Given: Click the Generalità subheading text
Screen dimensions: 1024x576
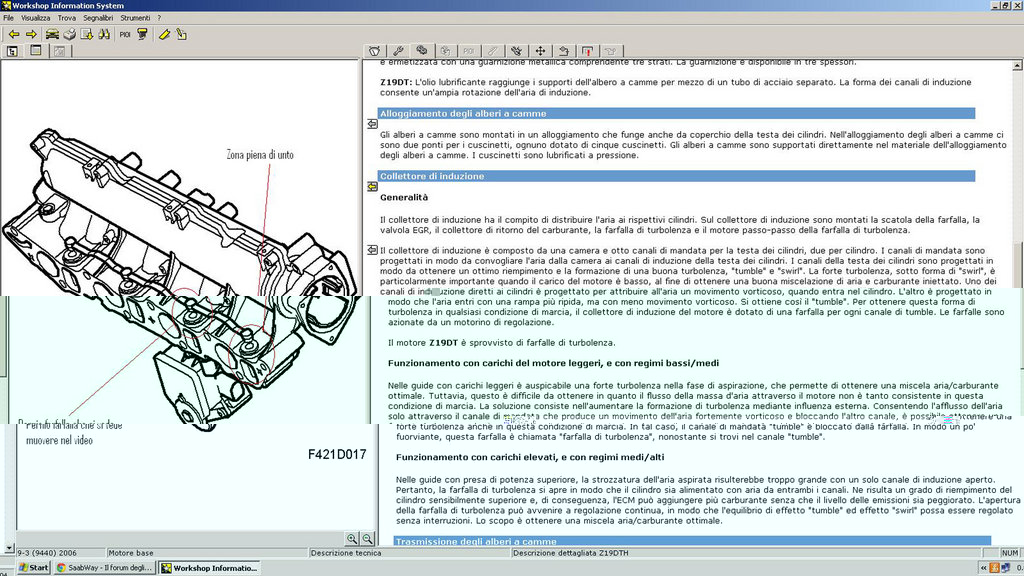Looking at the screenshot, I should point(404,197).
